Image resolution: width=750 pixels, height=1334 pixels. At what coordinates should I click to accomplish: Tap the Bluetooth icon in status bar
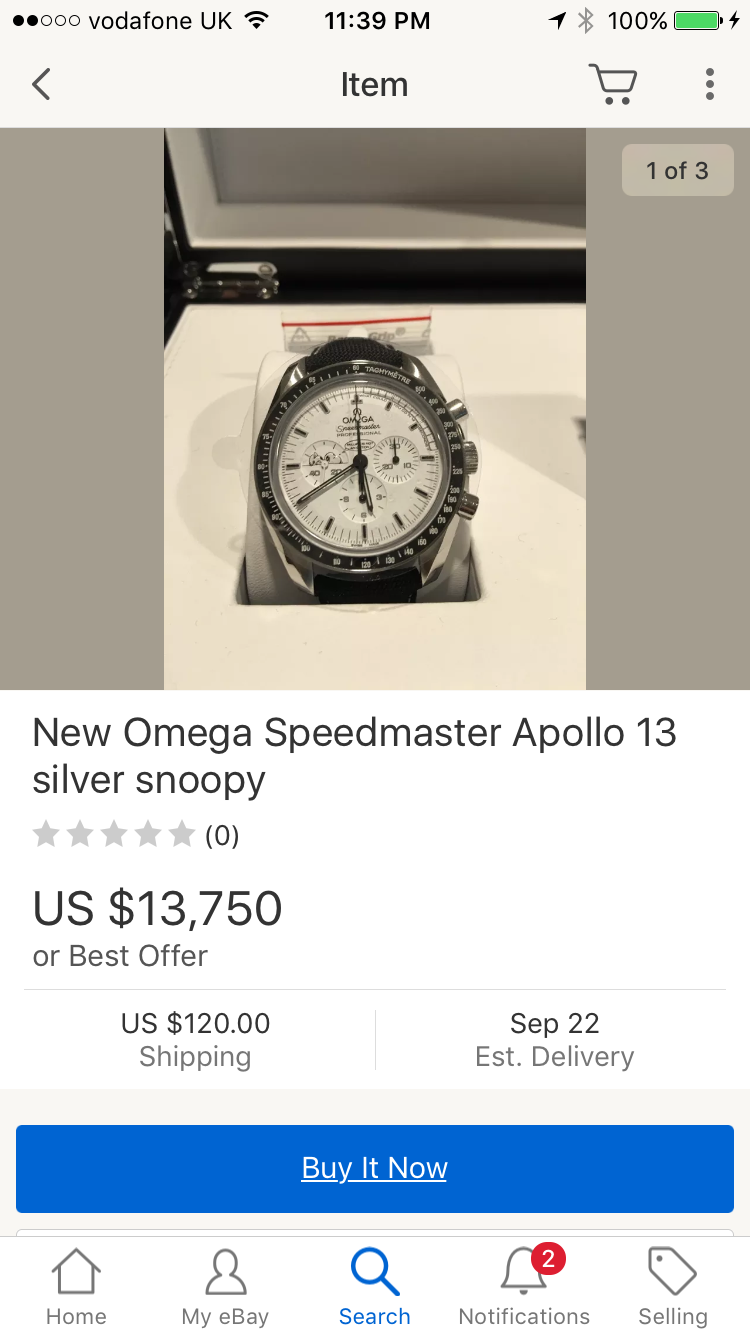coord(586,21)
